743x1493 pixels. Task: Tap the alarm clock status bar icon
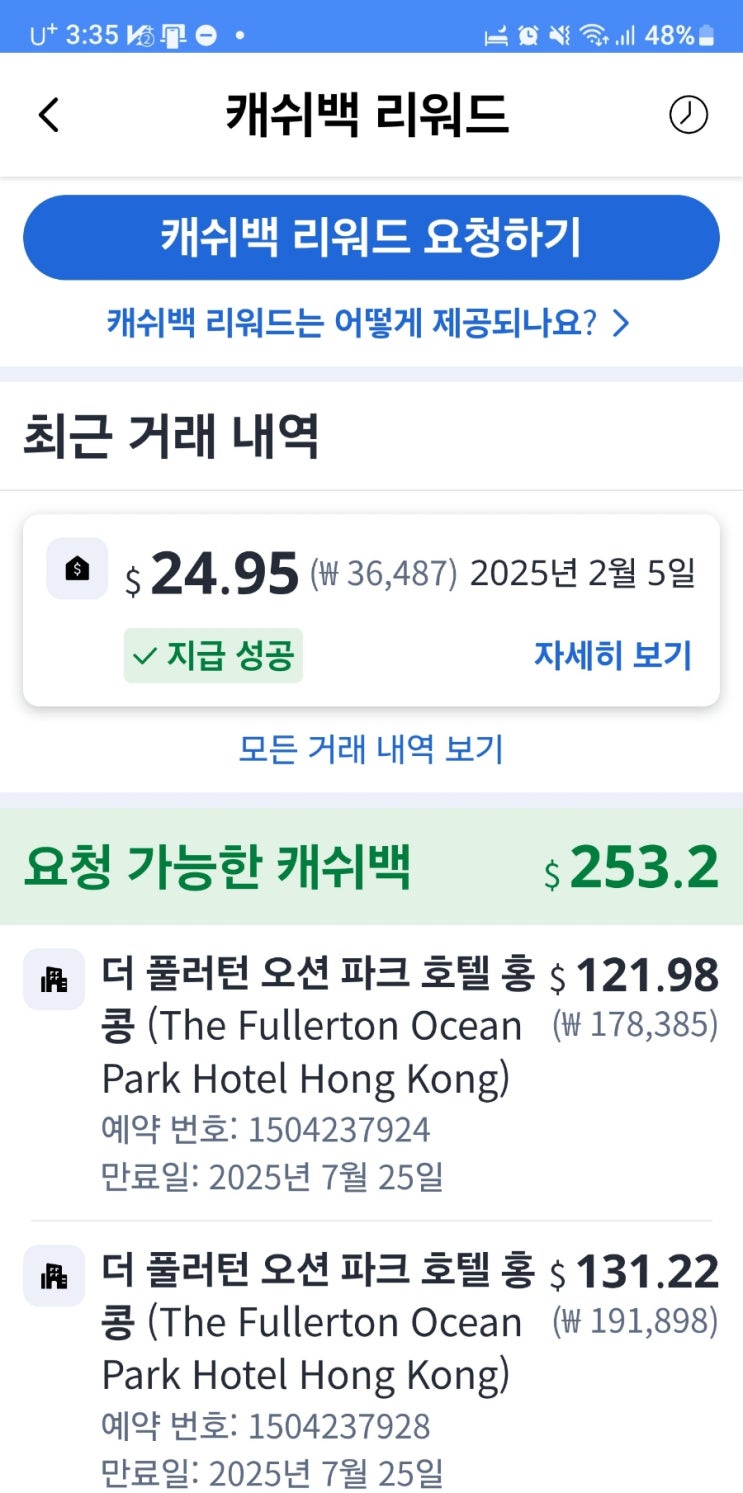tap(528, 36)
